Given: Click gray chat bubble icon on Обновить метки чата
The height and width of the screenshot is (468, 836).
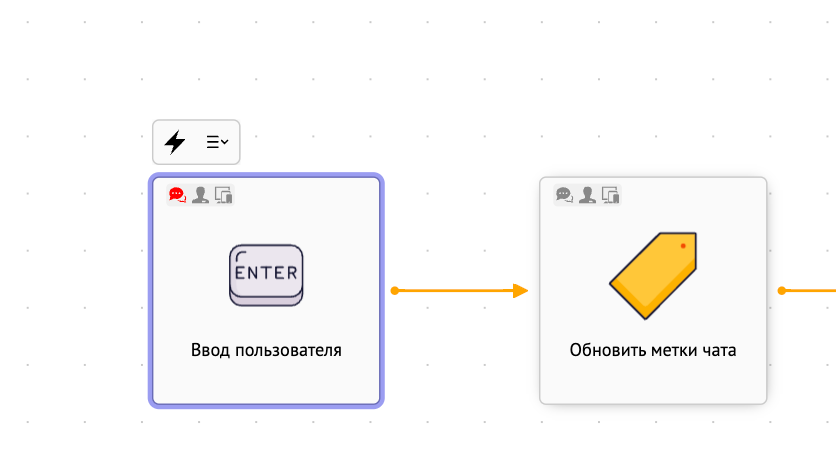Looking at the screenshot, I should click(x=564, y=195).
